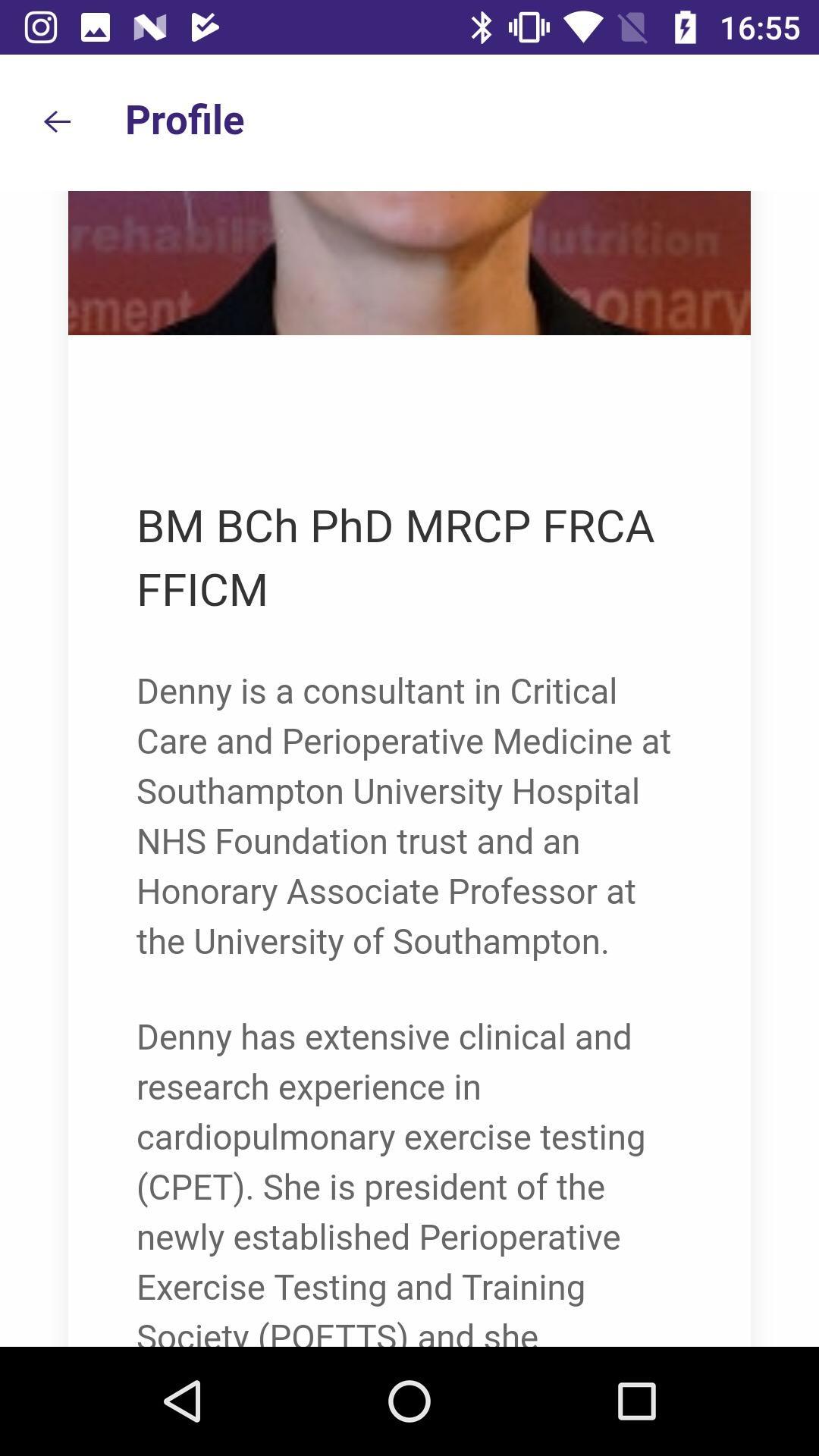
Task: Tap the Bluetooth status icon
Action: [481, 27]
